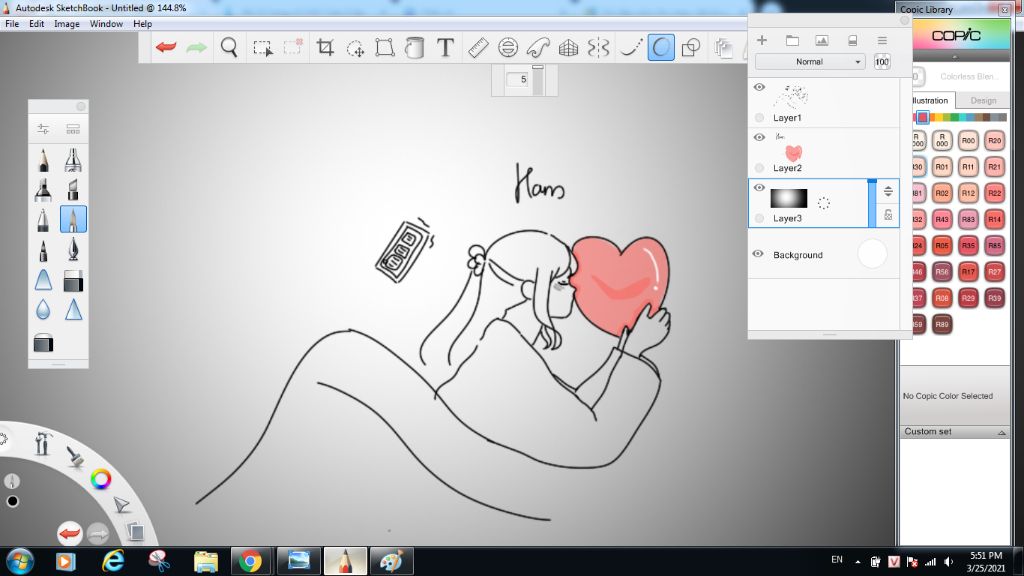
Task: Select Copic color R05
Action: (942, 246)
